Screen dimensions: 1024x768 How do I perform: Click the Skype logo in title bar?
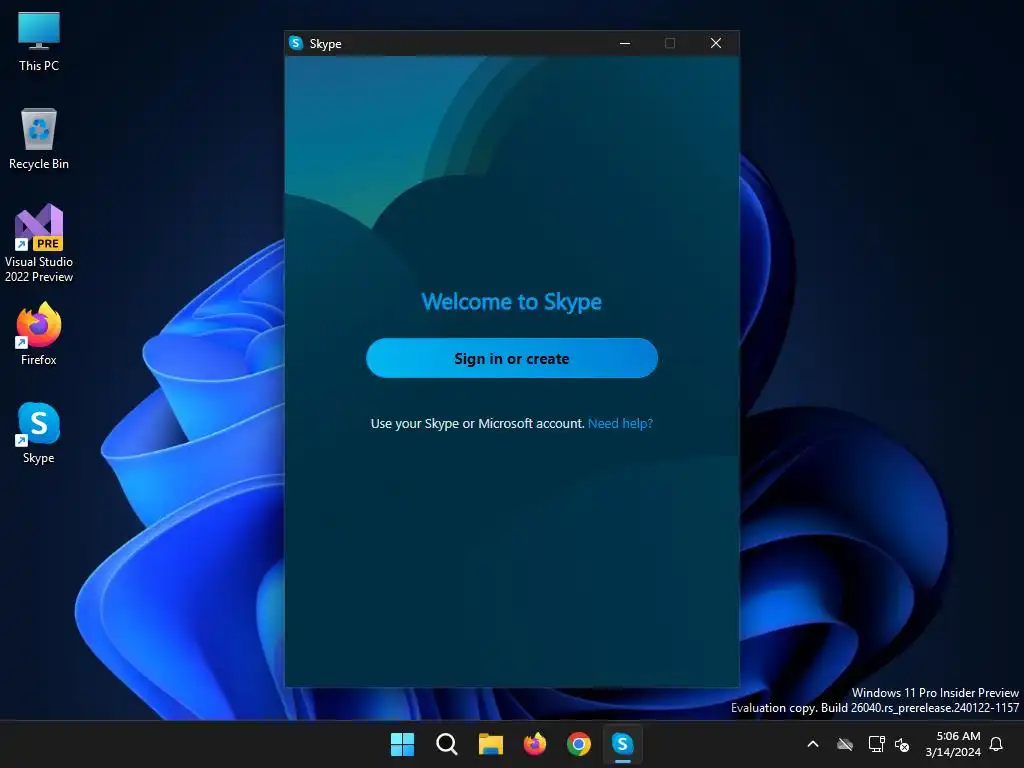click(296, 43)
